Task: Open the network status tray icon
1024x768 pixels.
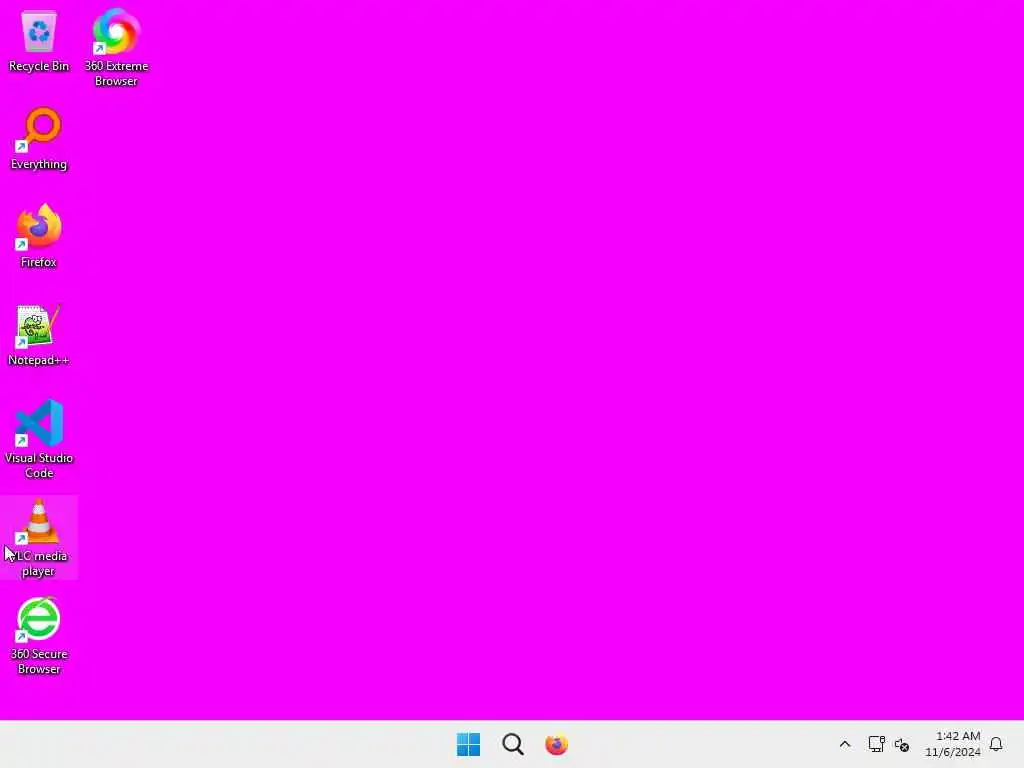Action: click(876, 744)
